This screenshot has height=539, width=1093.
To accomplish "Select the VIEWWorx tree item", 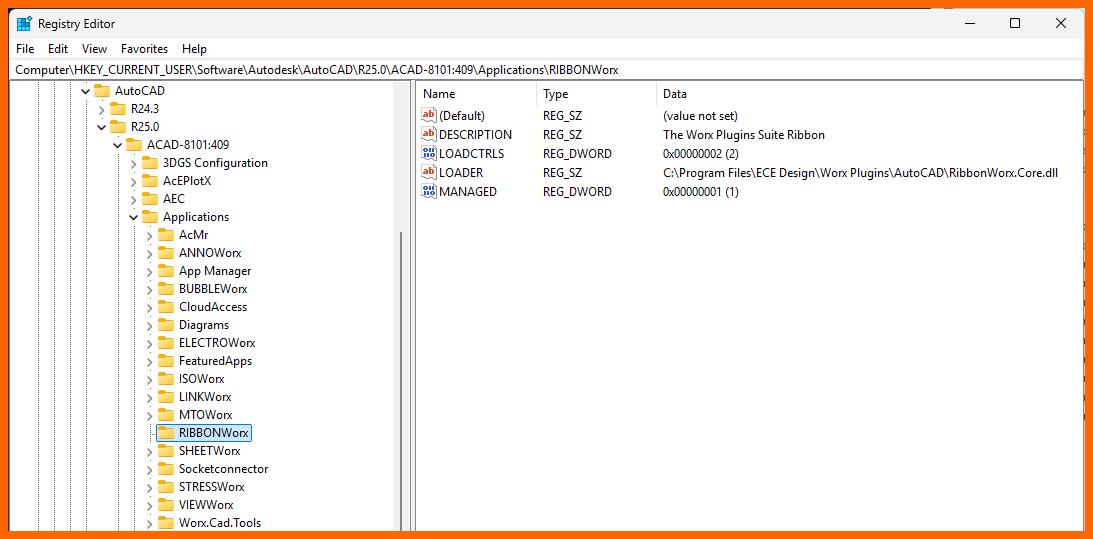I will [206, 505].
